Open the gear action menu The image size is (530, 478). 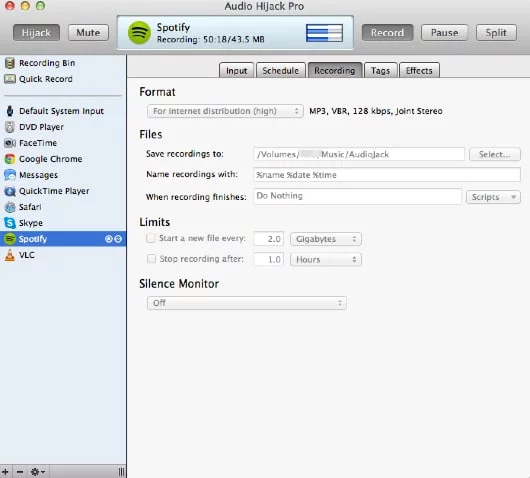[37, 471]
